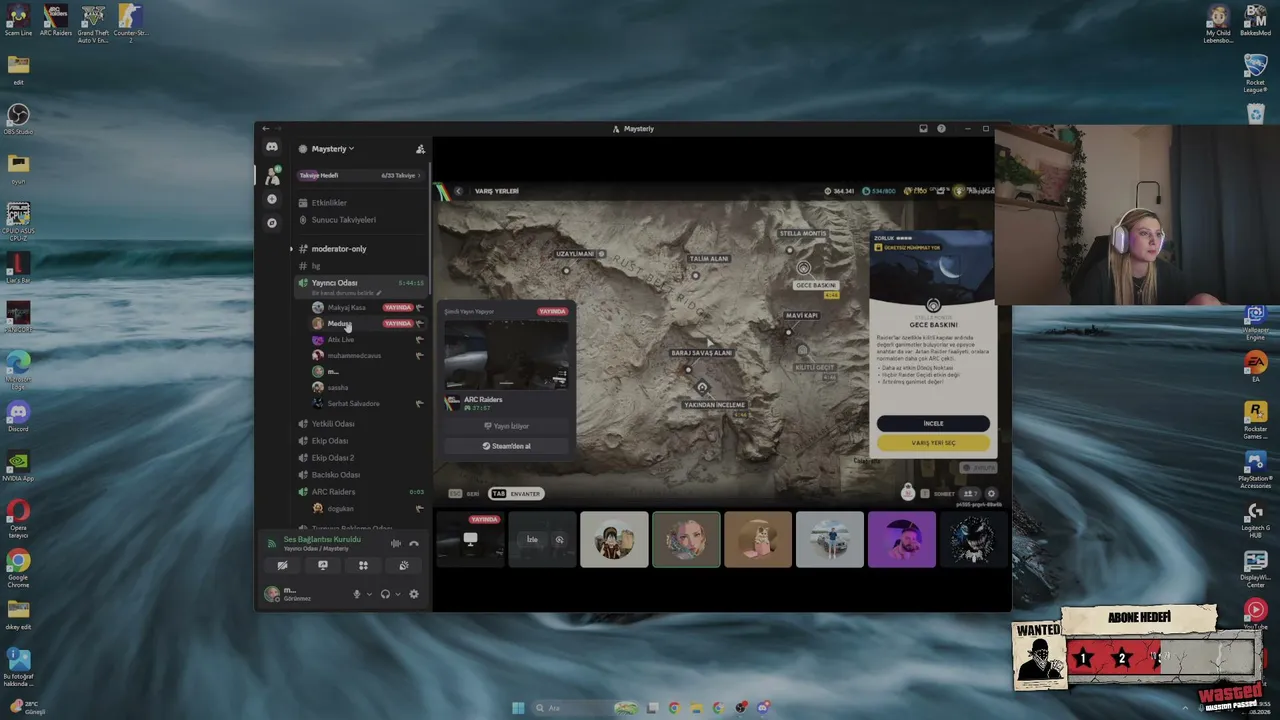This screenshot has width=1280, height=720.
Task: Select user Makyaj Kasa in voice channel
Action: pyautogui.click(x=346, y=308)
